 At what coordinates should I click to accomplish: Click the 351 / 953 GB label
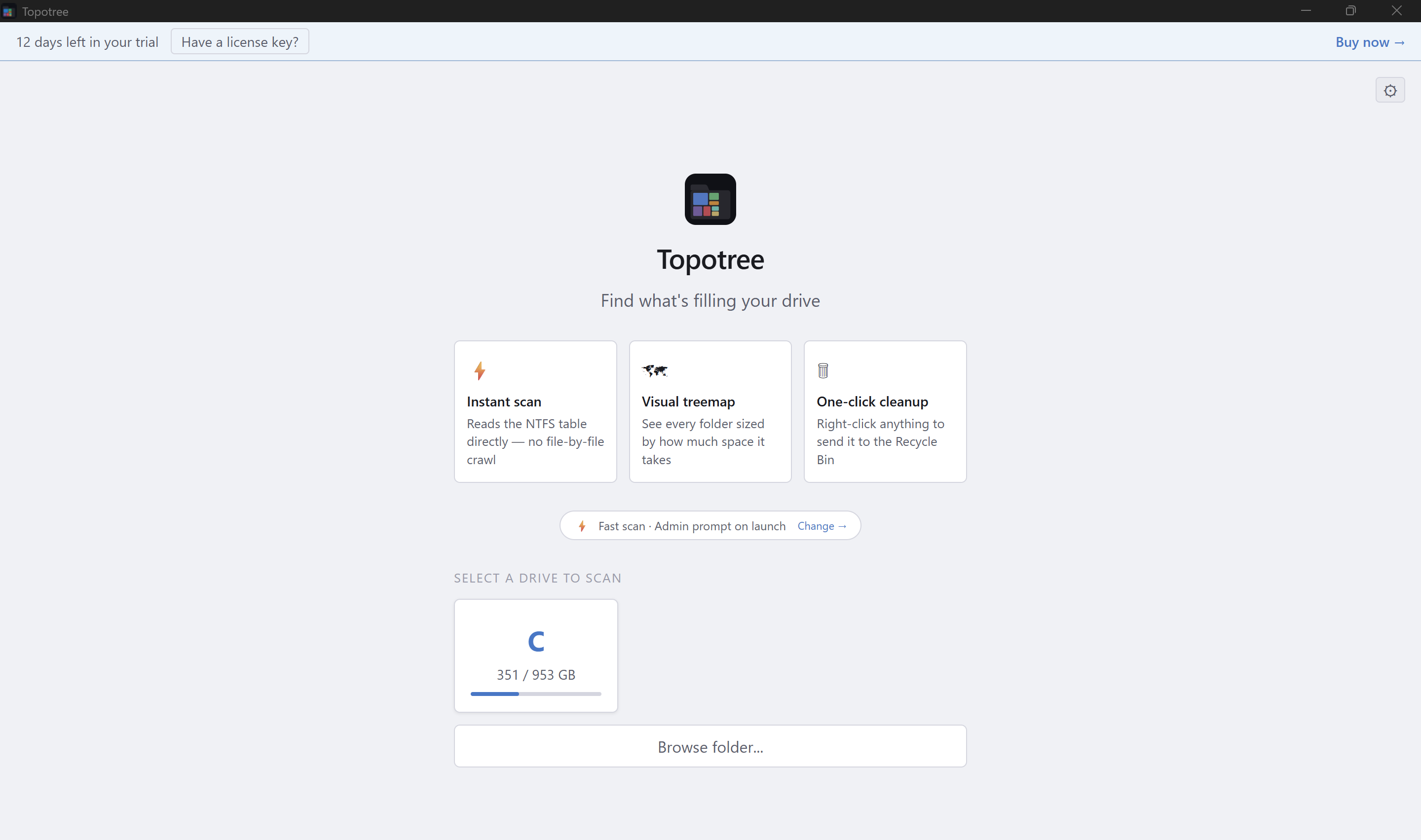point(535,675)
